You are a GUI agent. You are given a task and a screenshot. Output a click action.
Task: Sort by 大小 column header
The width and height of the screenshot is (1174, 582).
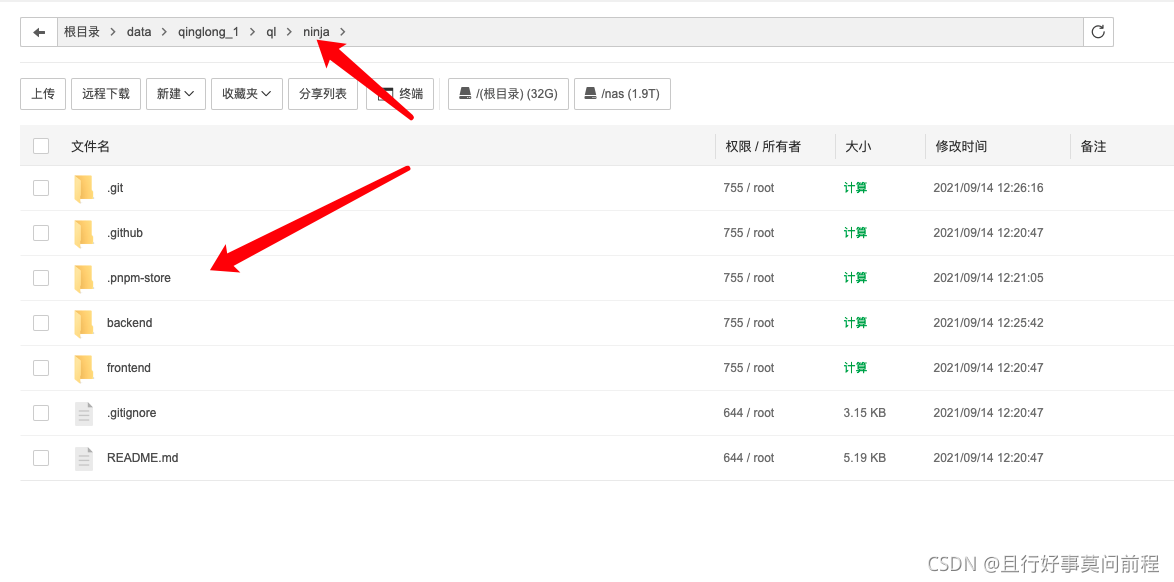pos(857,147)
